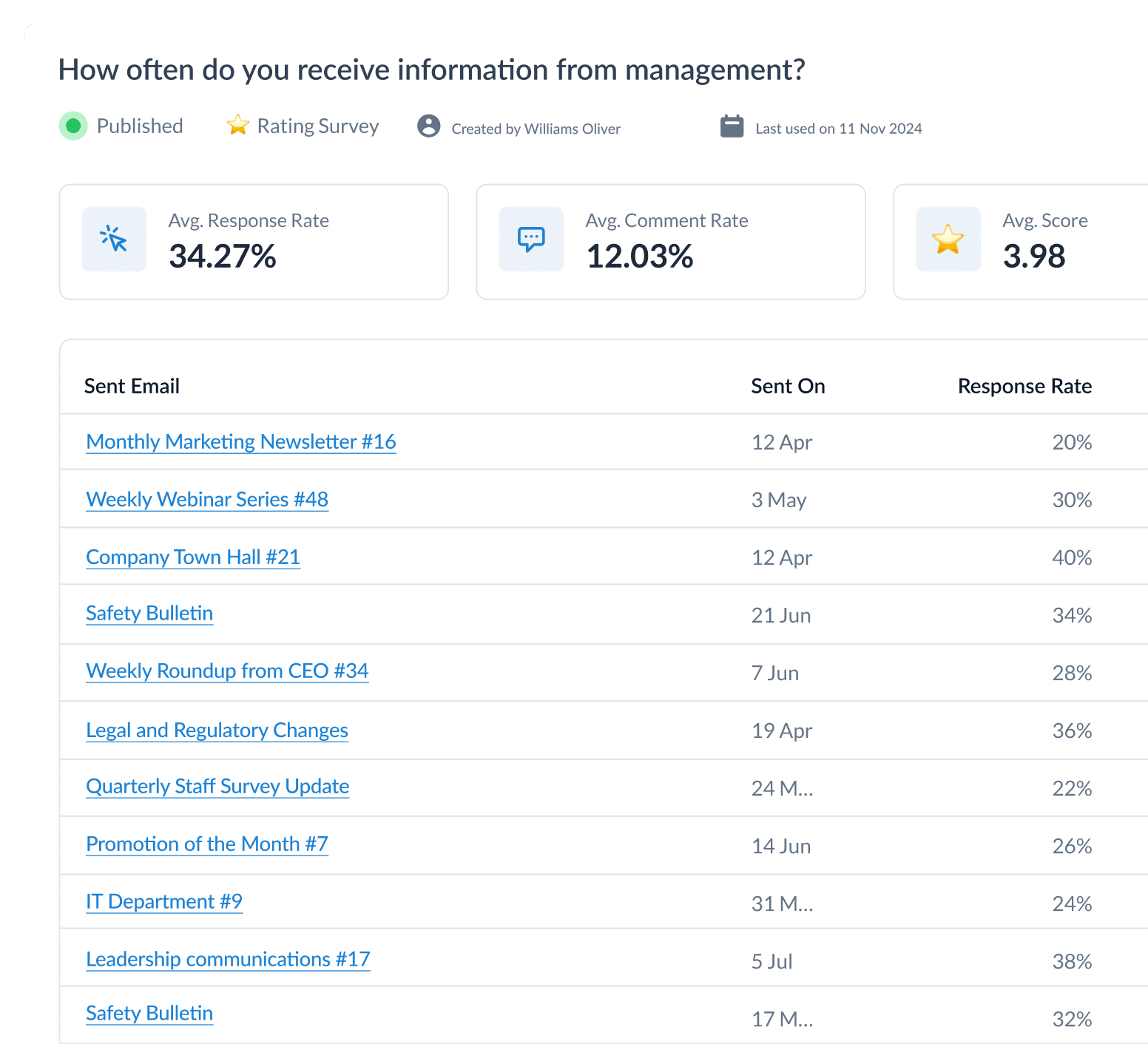Click the 34.27% average response value

click(223, 257)
